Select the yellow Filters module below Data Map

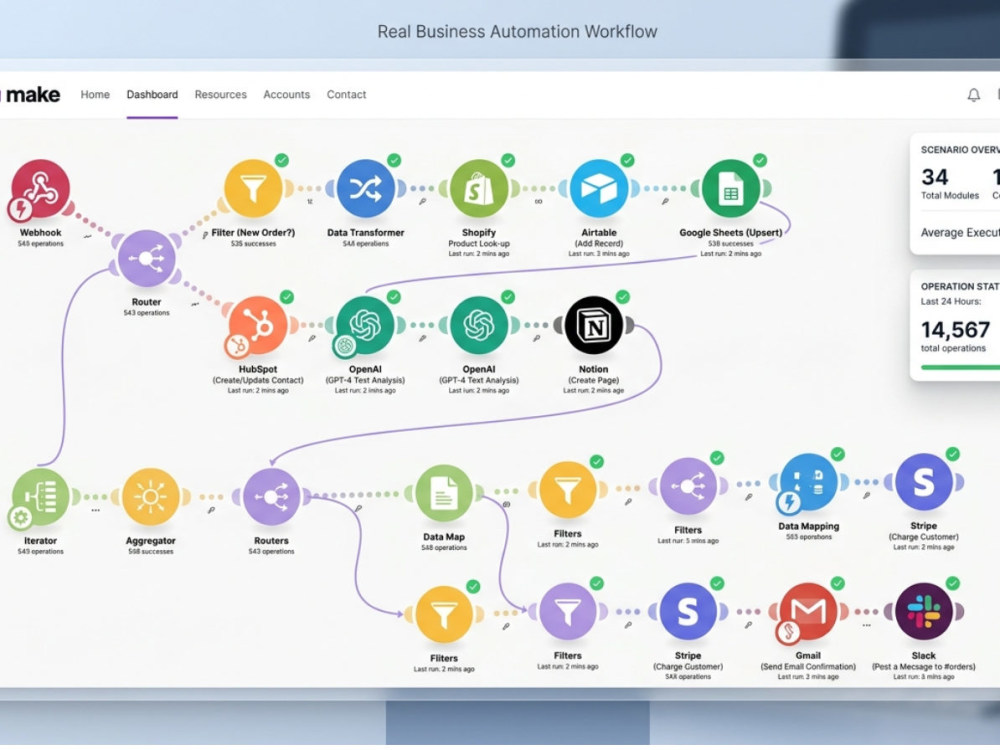[444, 614]
